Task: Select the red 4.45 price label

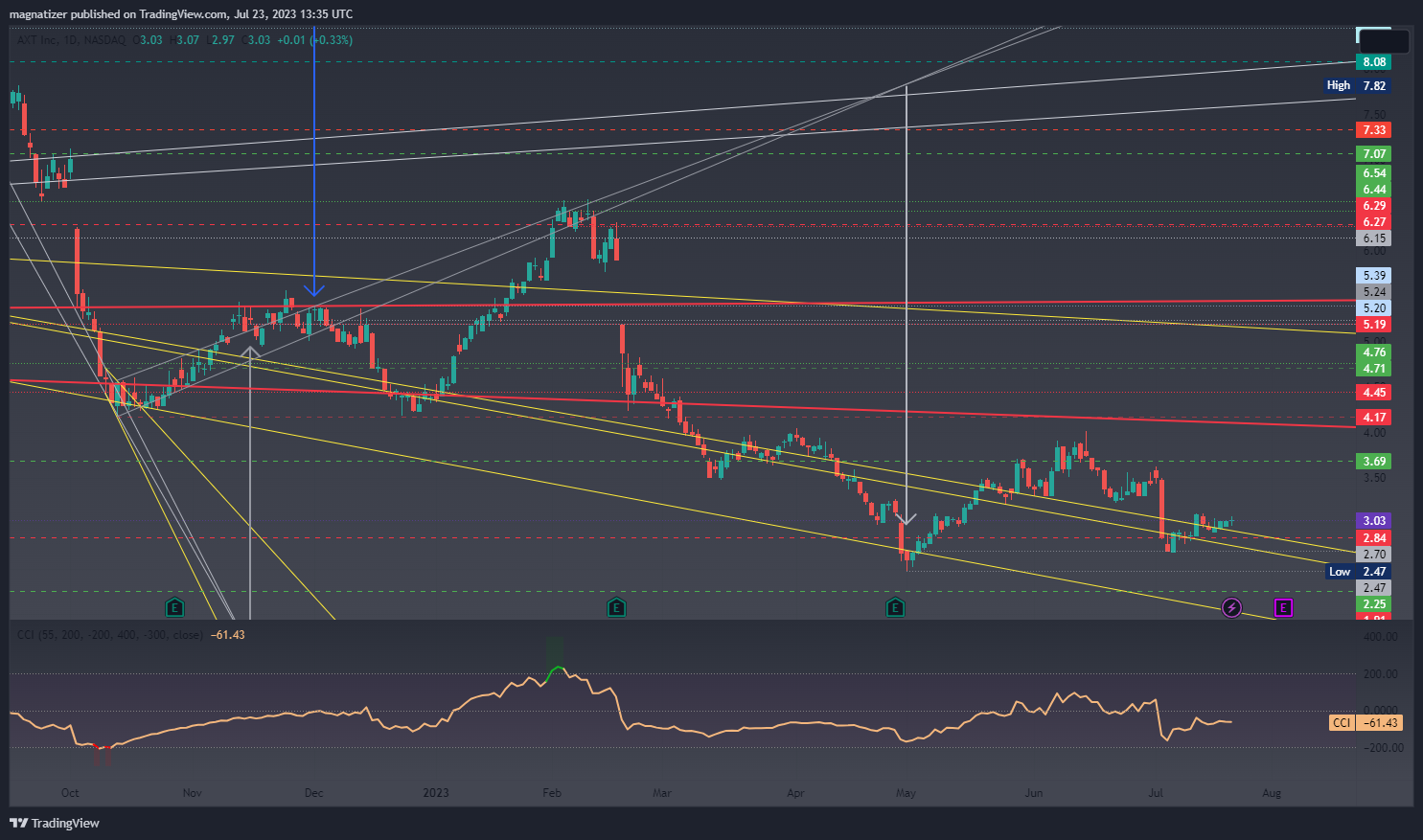Action: pyautogui.click(x=1374, y=393)
